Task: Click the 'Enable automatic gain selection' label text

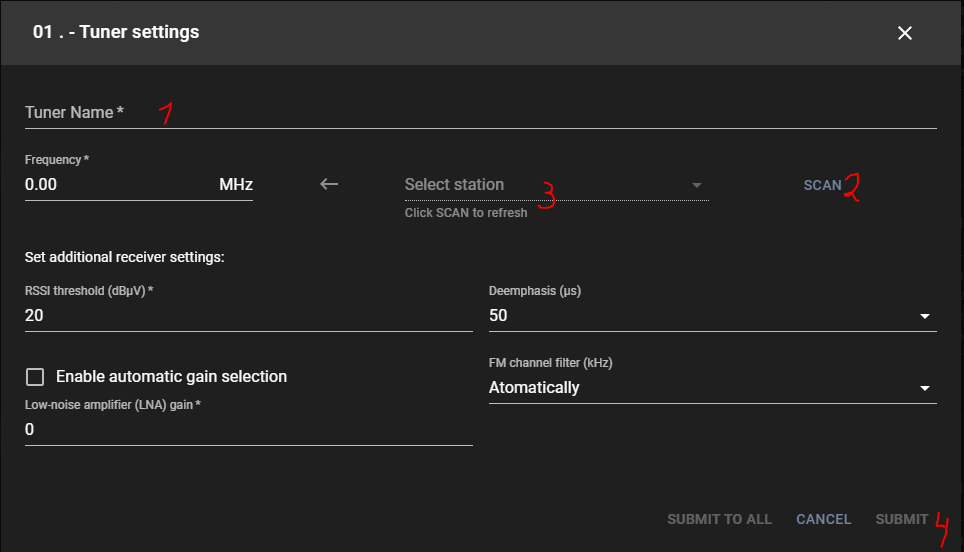Action: pos(171,377)
